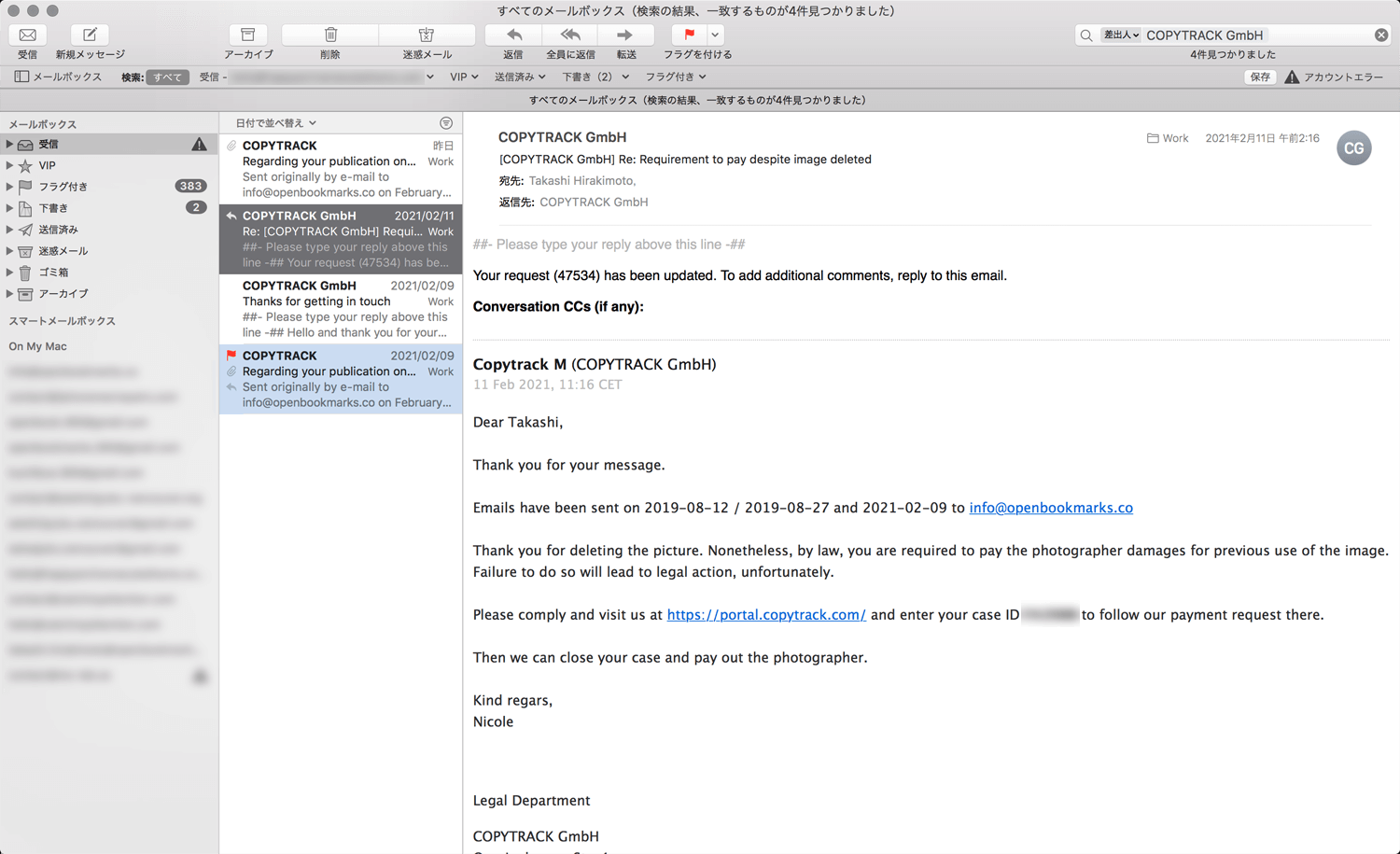The width and height of the screenshot is (1400, 854).
Task: Click the COPYTRACK GmbH sender name header
Action: tap(562, 137)
